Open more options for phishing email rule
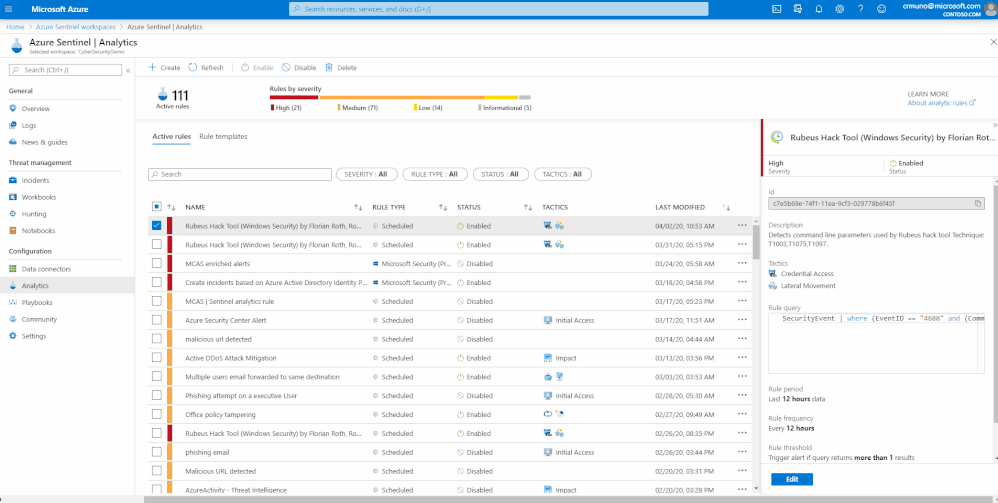 coord(741,452)
